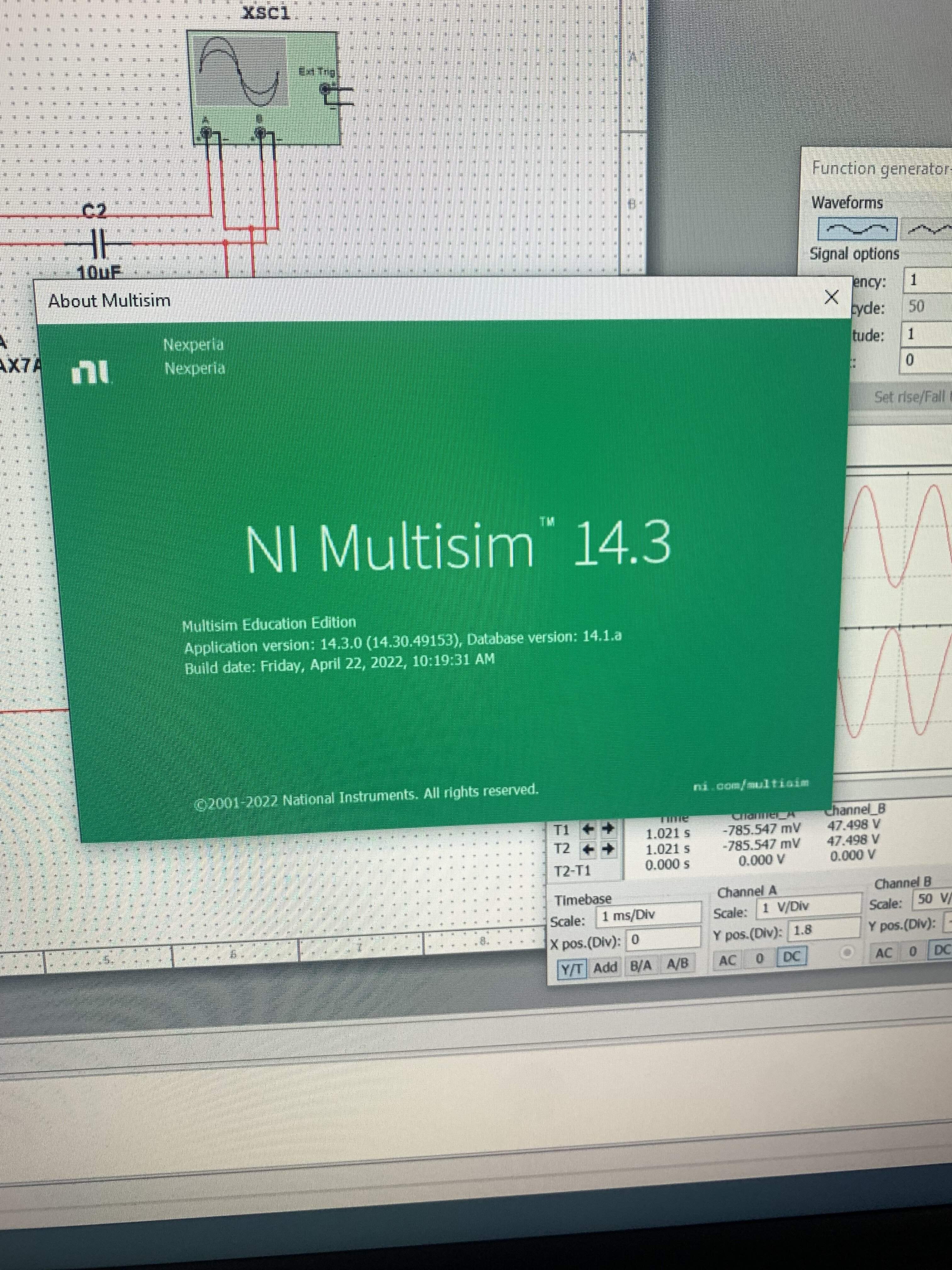Click the 'About Multisim' title text
Screen dimensions: 952x1270
click(109, 301)
